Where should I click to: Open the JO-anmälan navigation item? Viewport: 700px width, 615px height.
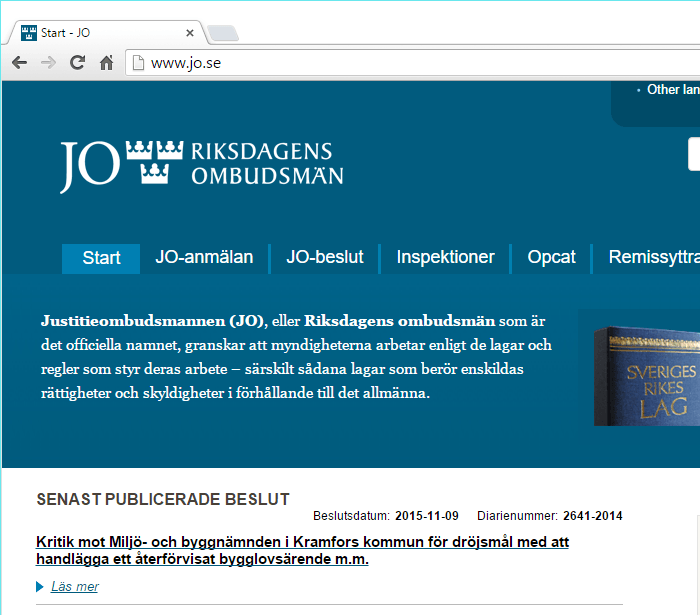[x=204, y=258]
